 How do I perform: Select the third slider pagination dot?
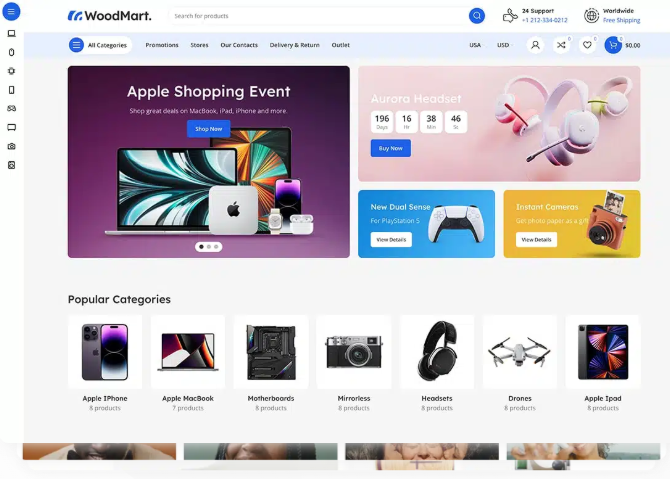(x=216, y=247)
